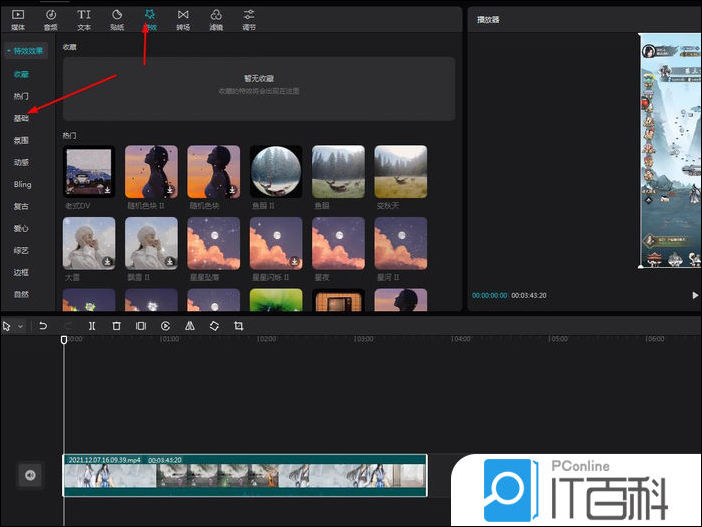
Task: Click the mirror flip icon in timeline toolbar
Action: (x=190, y=326)
